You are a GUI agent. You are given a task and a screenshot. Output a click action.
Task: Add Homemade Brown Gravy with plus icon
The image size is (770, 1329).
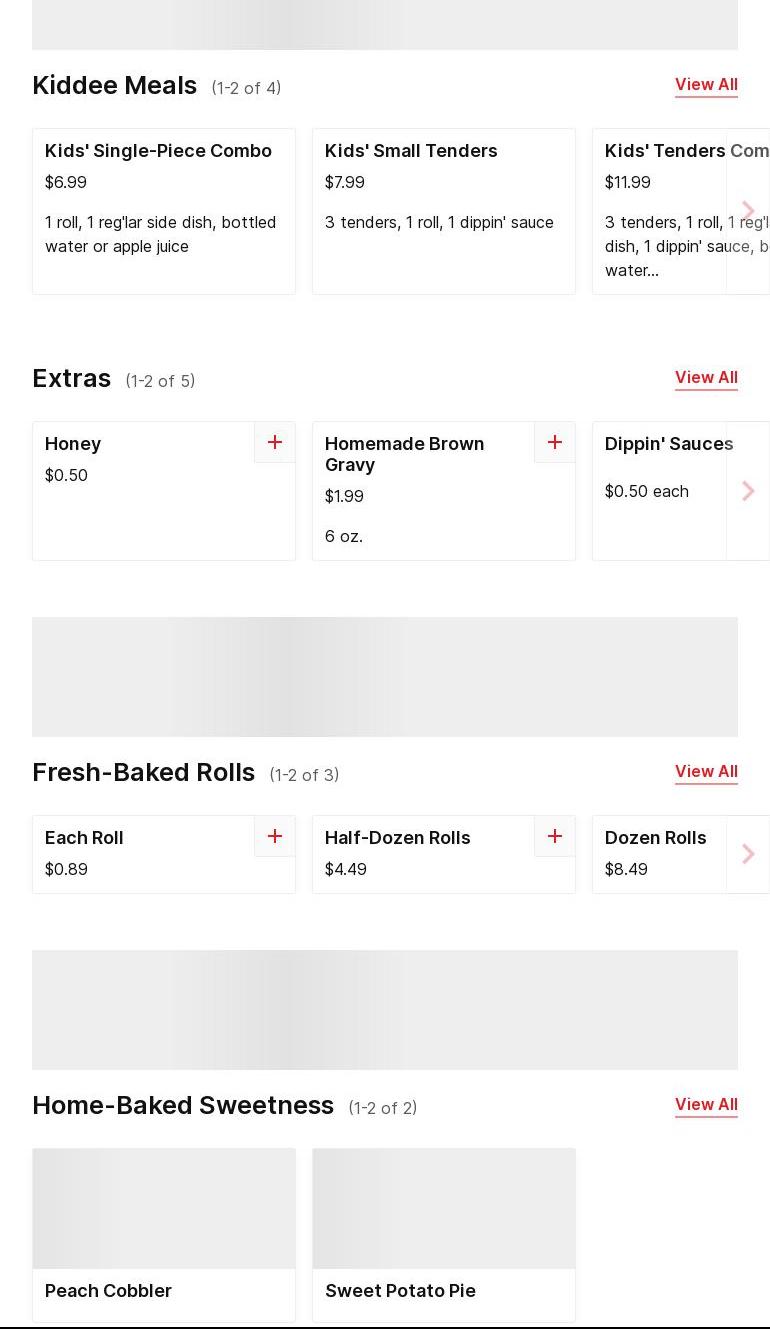(554, 442)
